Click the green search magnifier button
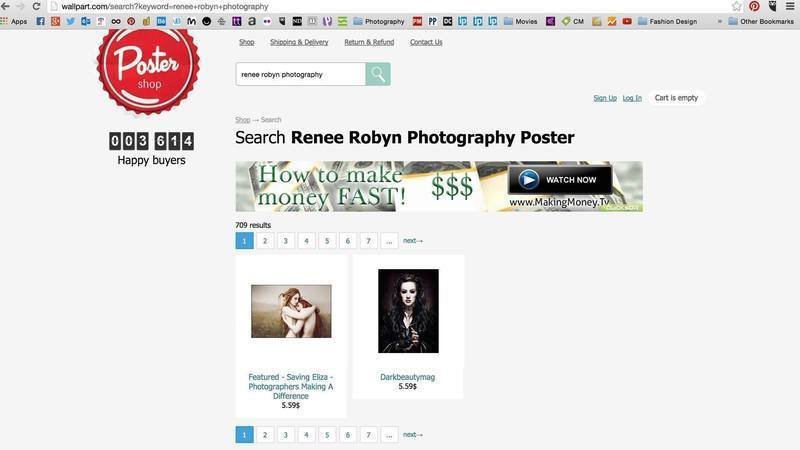This screenshot has height=450, width=800. (x=377, y=74)
